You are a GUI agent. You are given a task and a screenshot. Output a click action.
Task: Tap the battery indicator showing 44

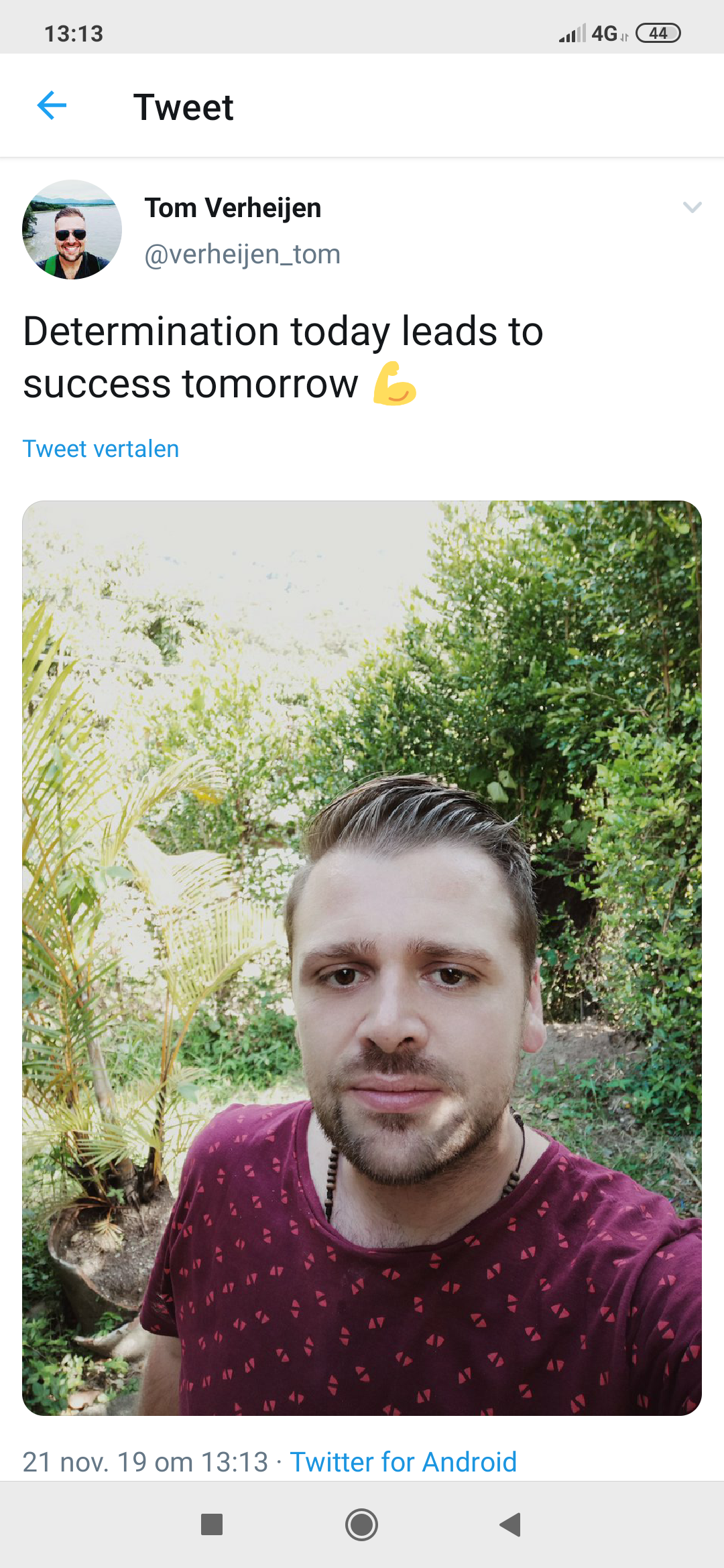[x=658, y=33]
